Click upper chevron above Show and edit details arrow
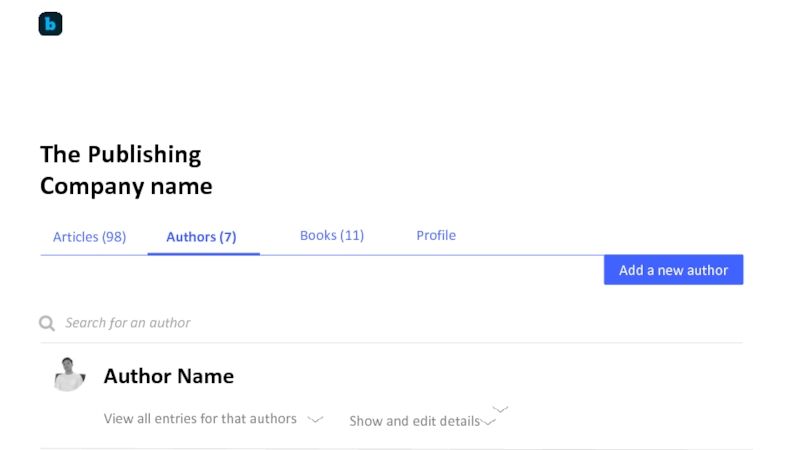Viewport: 800px width, 450px height. pos(501,409)
